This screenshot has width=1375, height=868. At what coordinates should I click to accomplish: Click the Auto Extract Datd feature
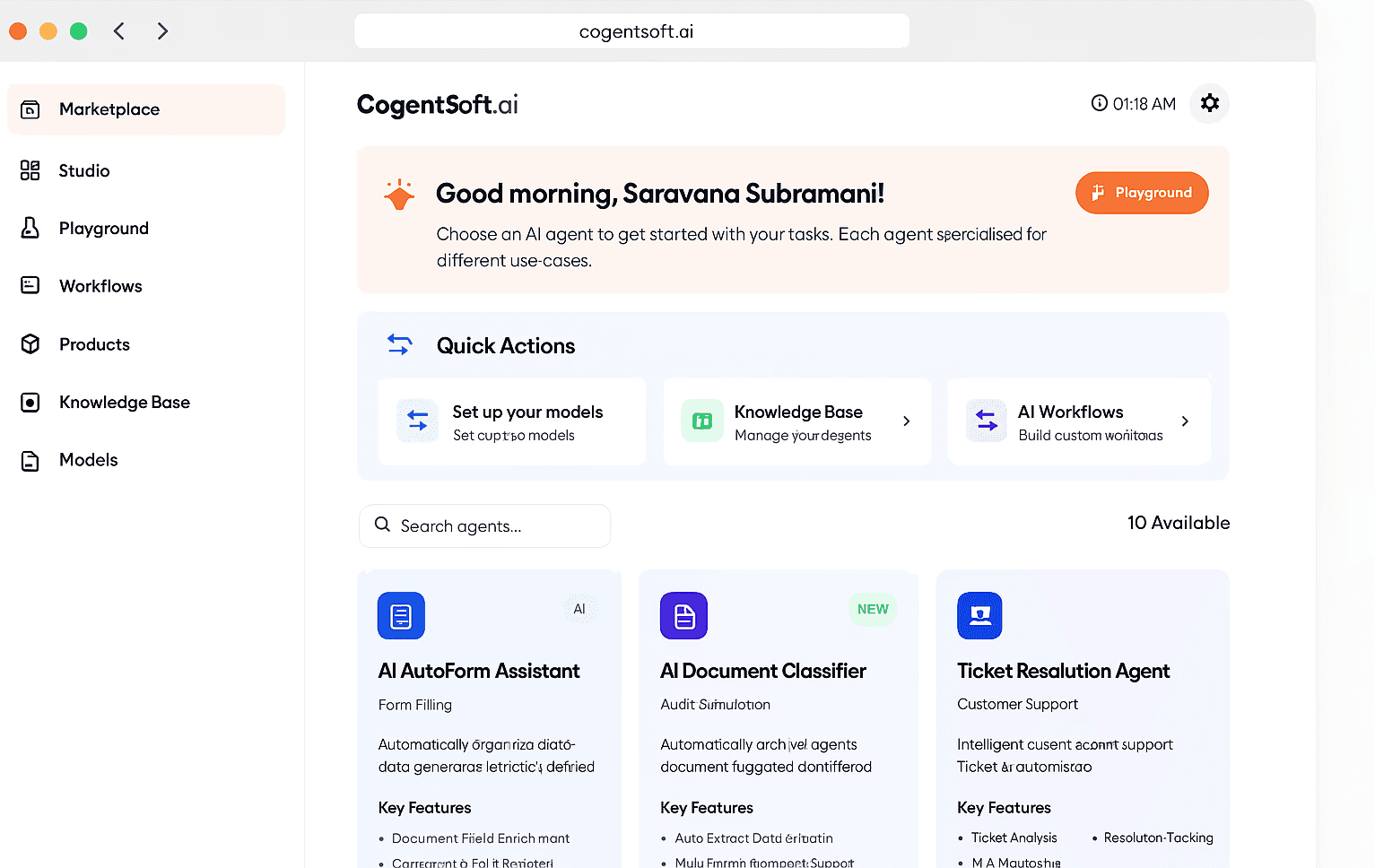pyautogui.click(x=754, y=838)
